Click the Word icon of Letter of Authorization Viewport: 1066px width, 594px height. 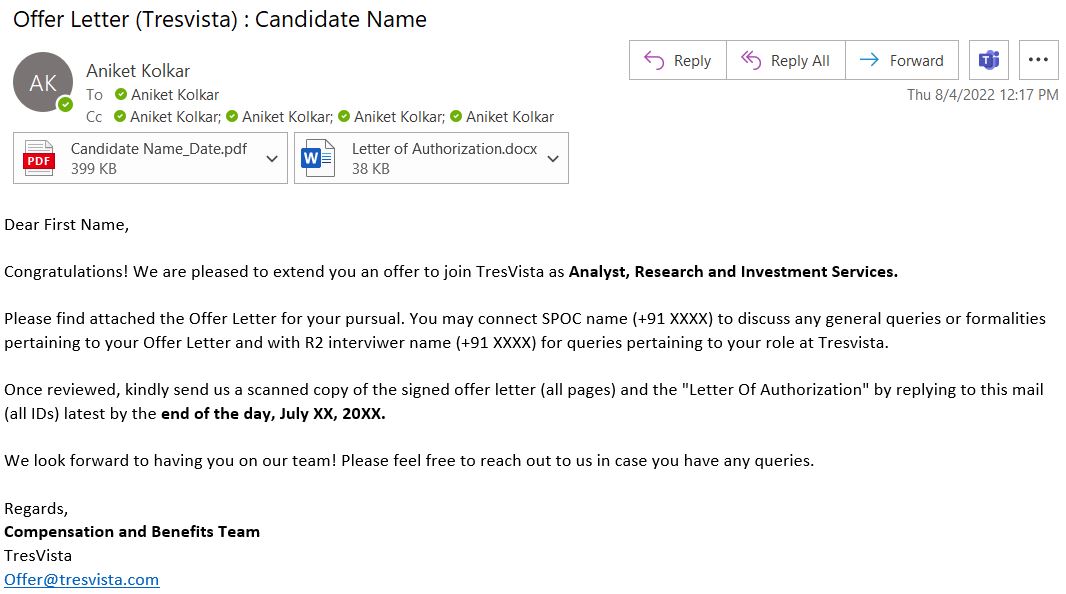(x=318, y=158)
